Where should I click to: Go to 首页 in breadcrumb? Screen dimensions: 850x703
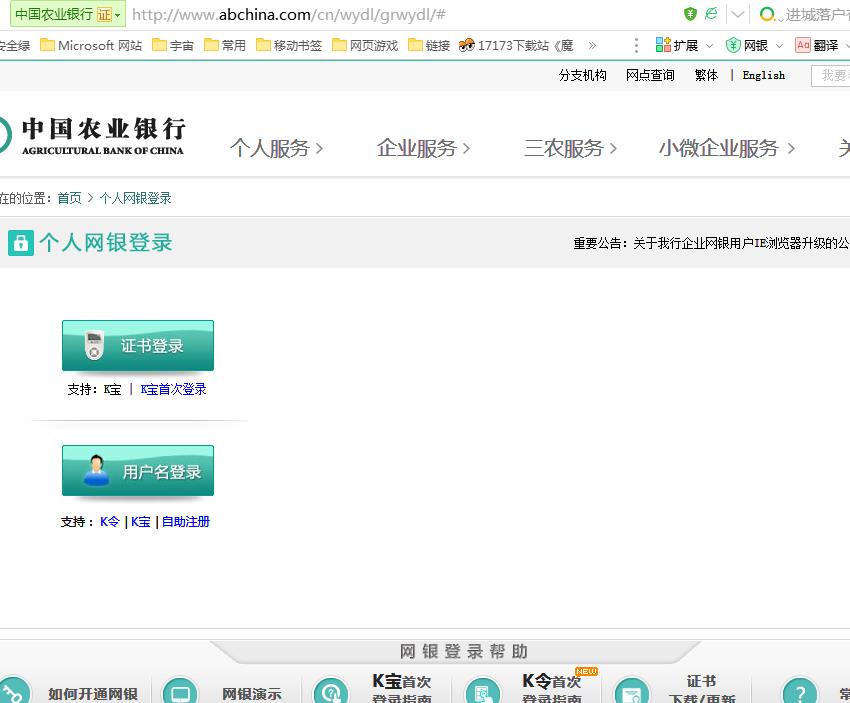tap(69, 198)
